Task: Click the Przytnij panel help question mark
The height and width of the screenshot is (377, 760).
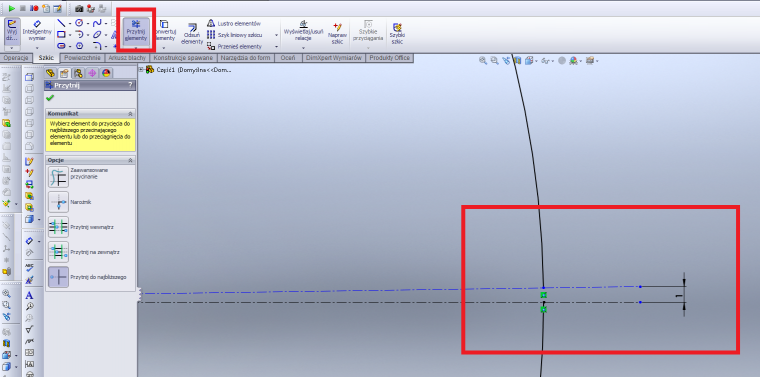Action: pos(130,85)
